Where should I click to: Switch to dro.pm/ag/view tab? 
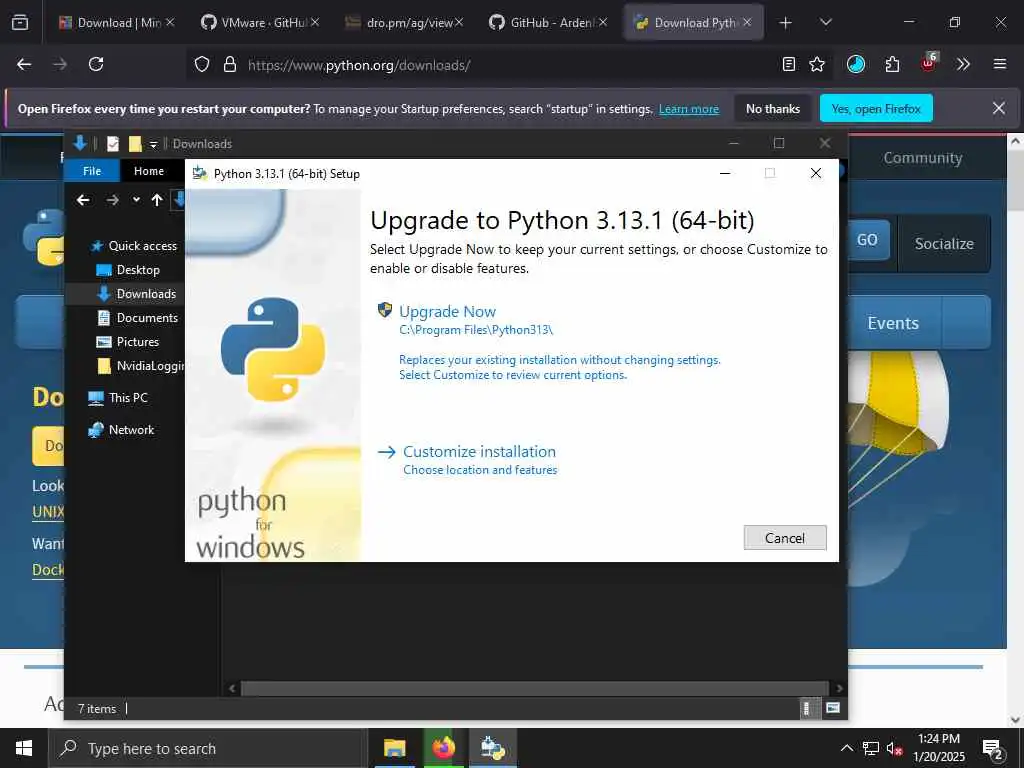click(405, 22)
